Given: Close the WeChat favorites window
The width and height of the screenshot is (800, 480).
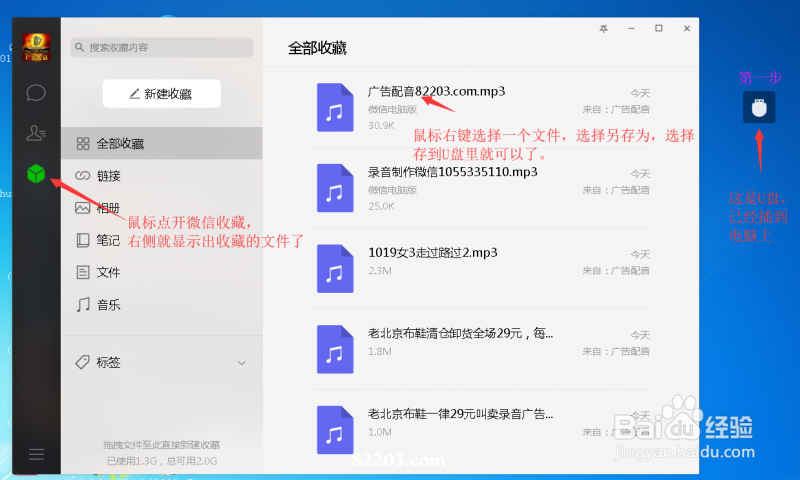Looking at the screenshot, I should point(687,29).
